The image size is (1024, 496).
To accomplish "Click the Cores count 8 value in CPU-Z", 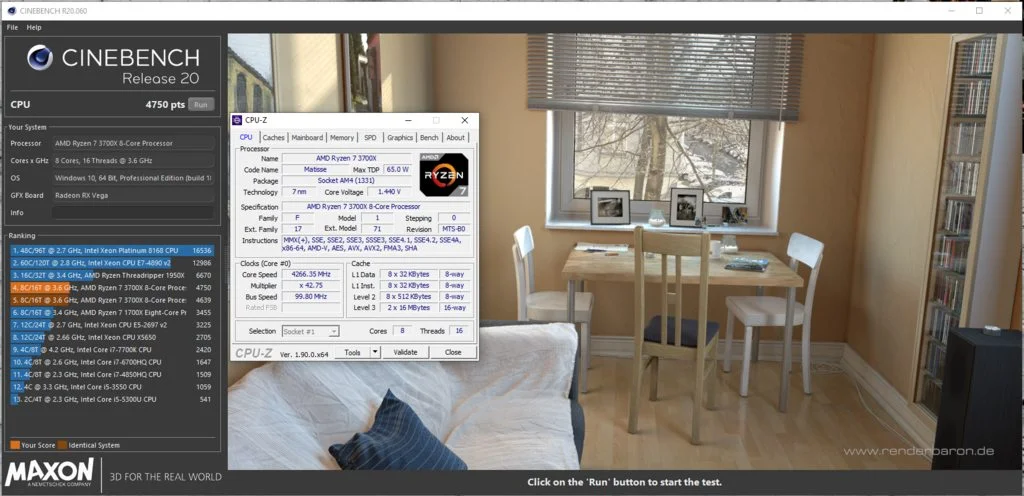I will coord(402,332).
